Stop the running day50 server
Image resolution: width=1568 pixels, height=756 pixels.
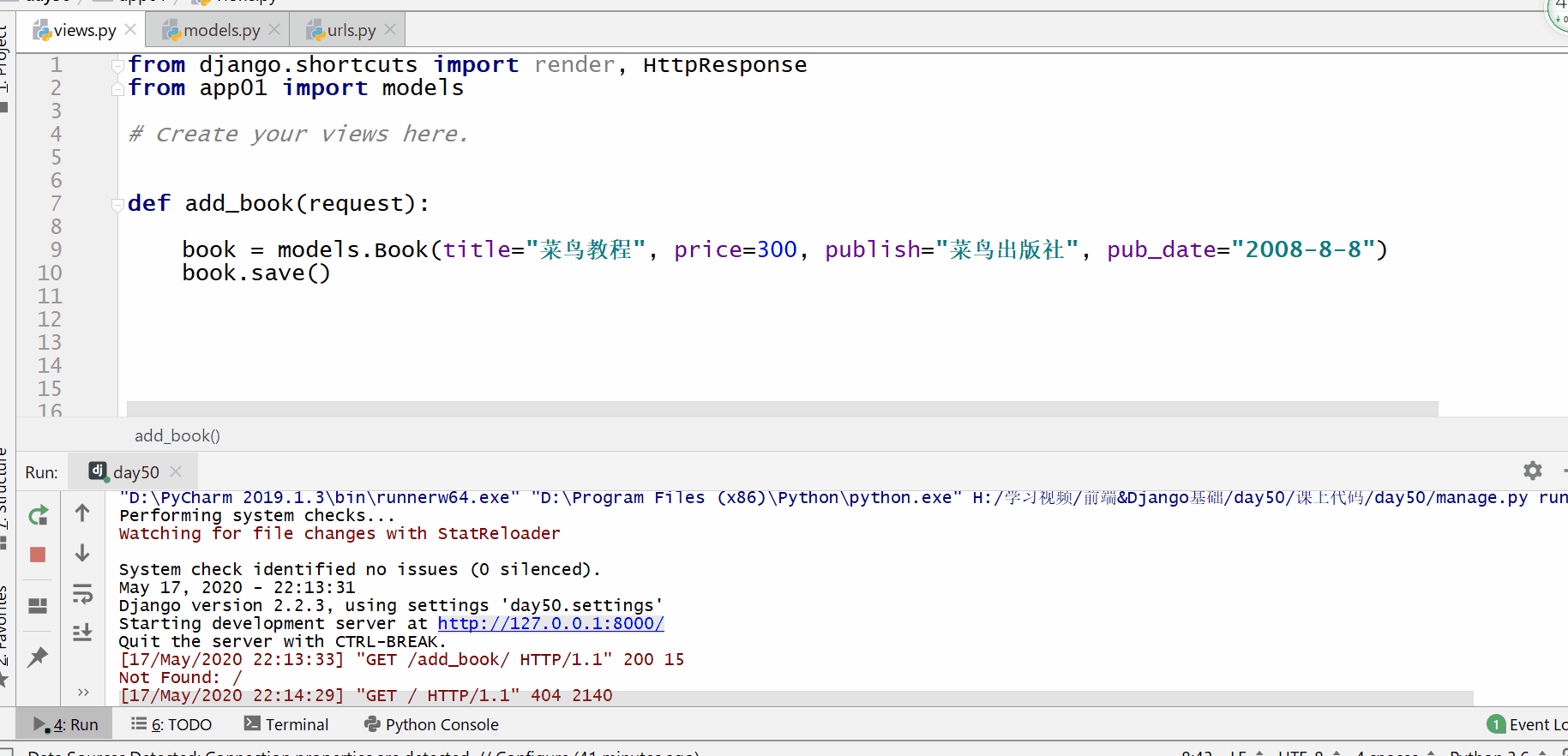(x=38, y=555)
